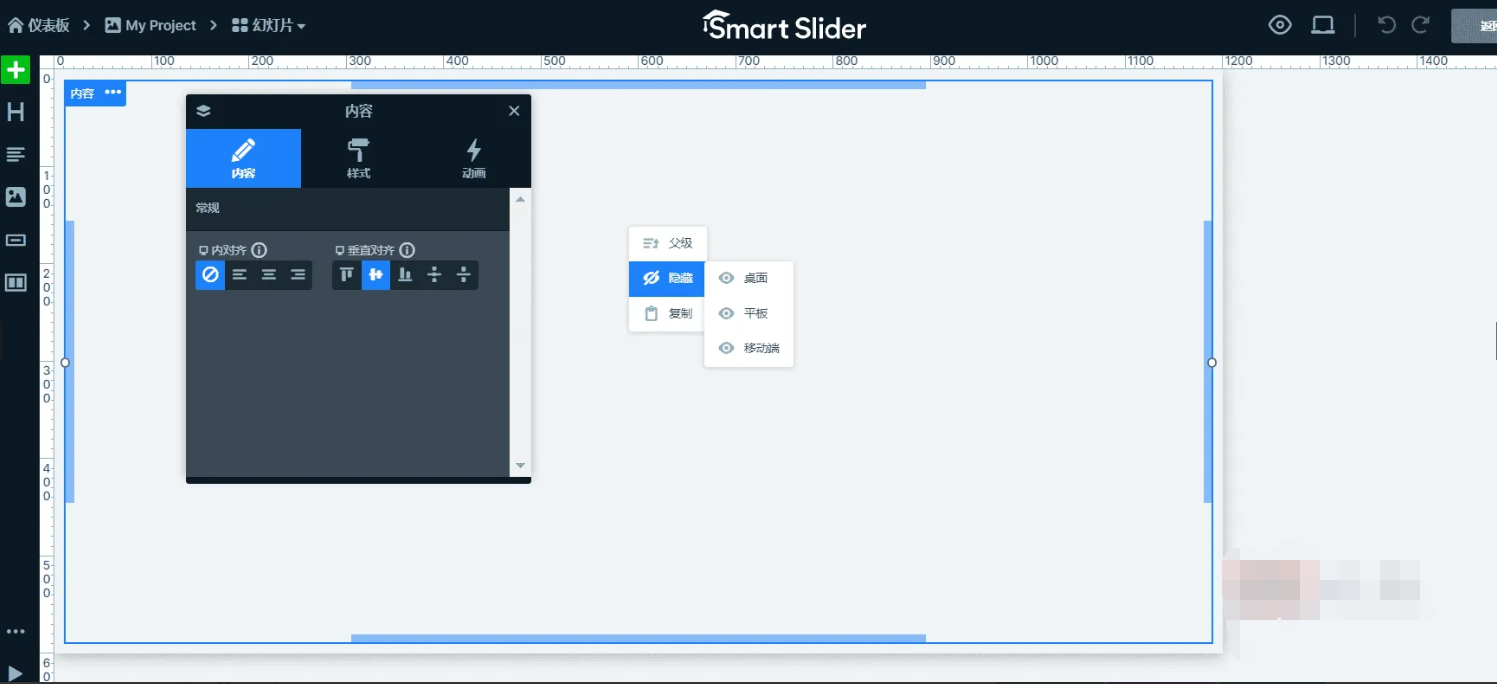Click the green Add layer plus button
Screen dimensions: 1497x684
click(x=15, y=70)
